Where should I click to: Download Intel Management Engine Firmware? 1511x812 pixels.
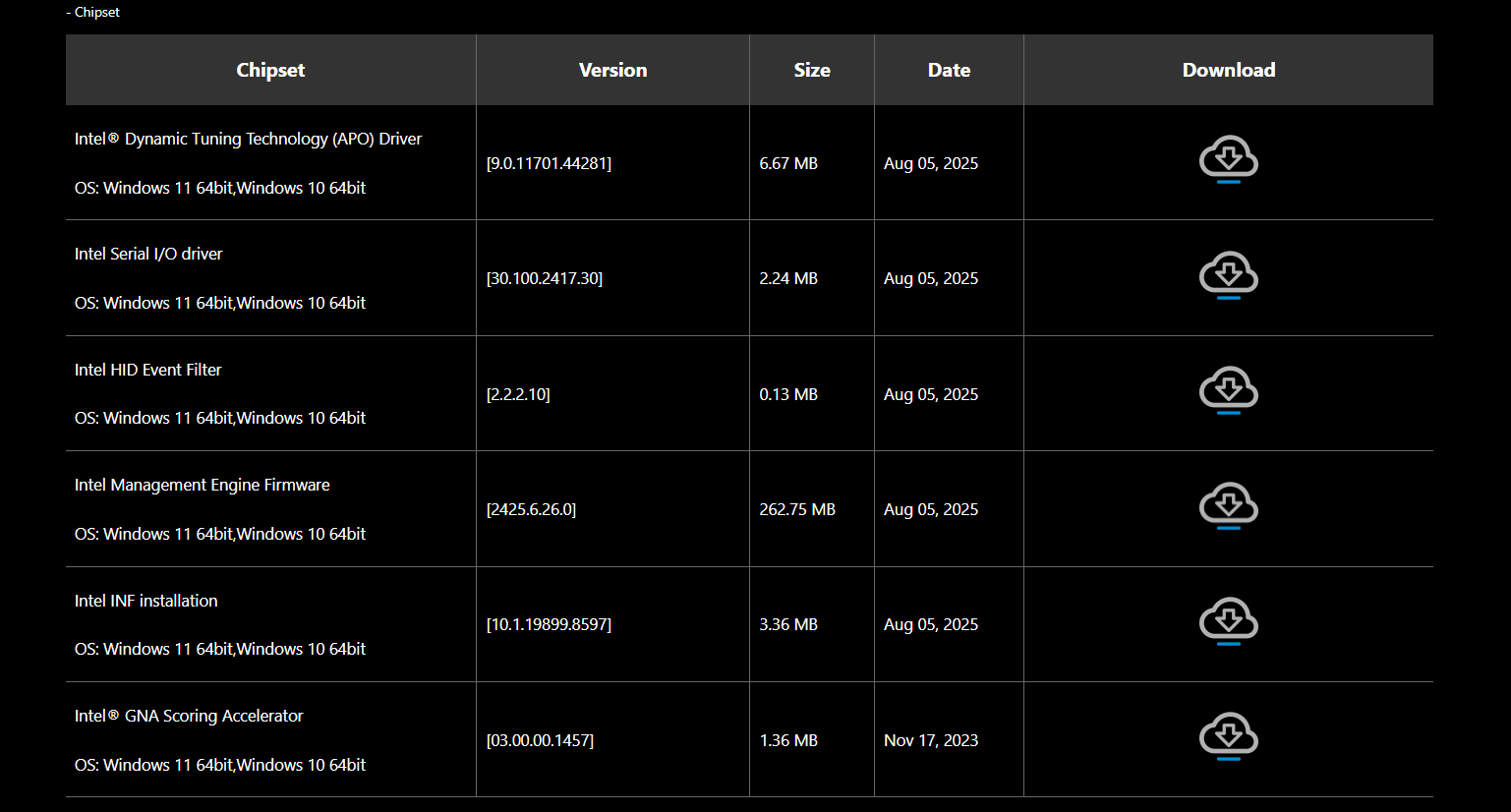[x=1228, y=505]
